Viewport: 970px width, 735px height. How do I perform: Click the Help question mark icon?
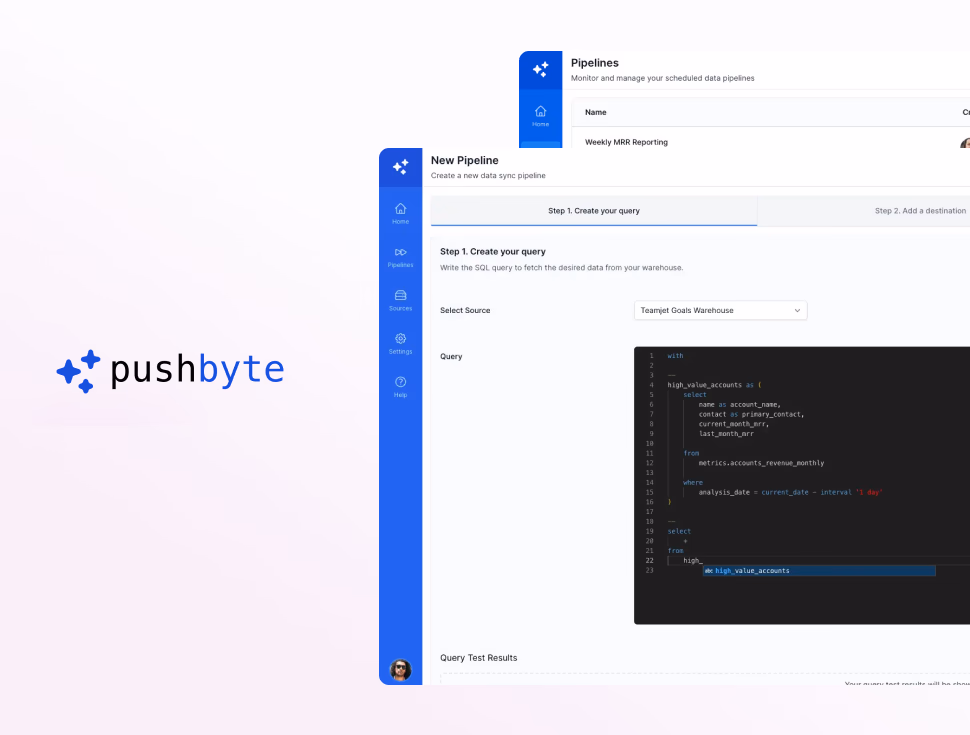pyautogui.click(x=400, y=384)
